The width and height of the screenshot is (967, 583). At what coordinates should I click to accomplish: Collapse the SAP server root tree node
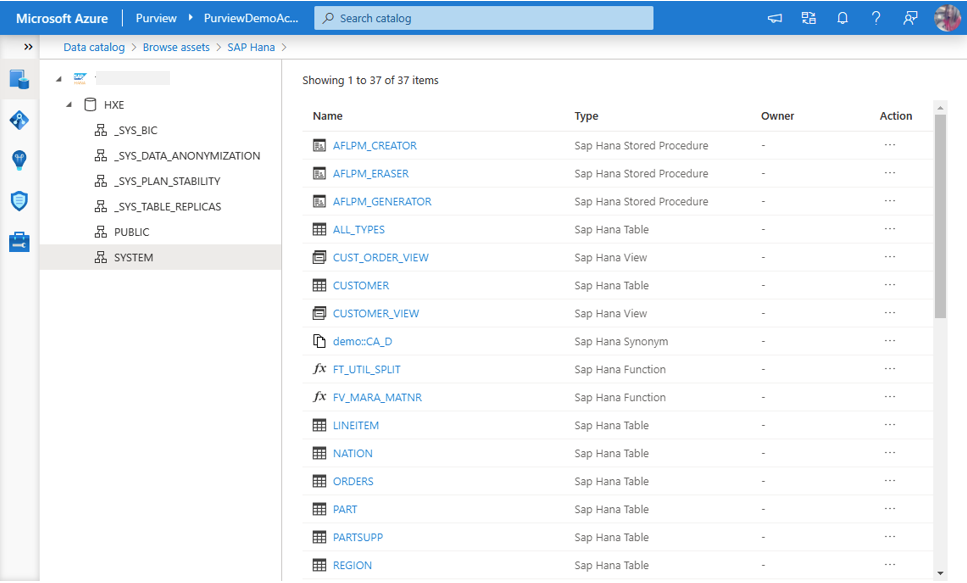pyautogui.click(x=59, y=79)
